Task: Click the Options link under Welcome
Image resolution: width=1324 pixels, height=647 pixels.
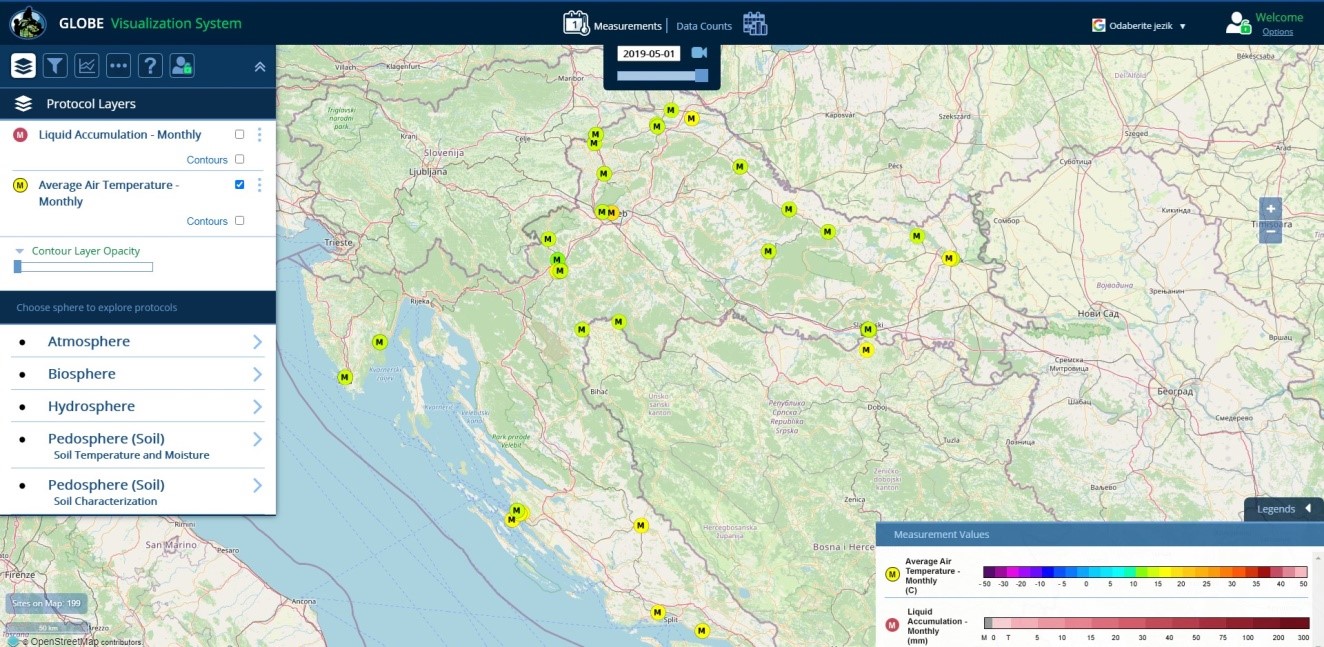Action: [x=1277, y=32]
